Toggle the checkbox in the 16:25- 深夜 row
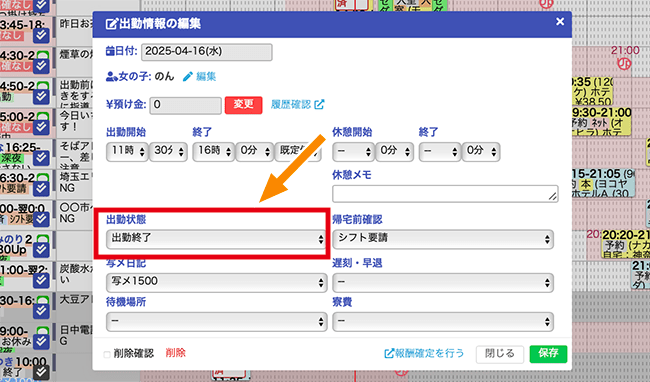 coord(41,157)
